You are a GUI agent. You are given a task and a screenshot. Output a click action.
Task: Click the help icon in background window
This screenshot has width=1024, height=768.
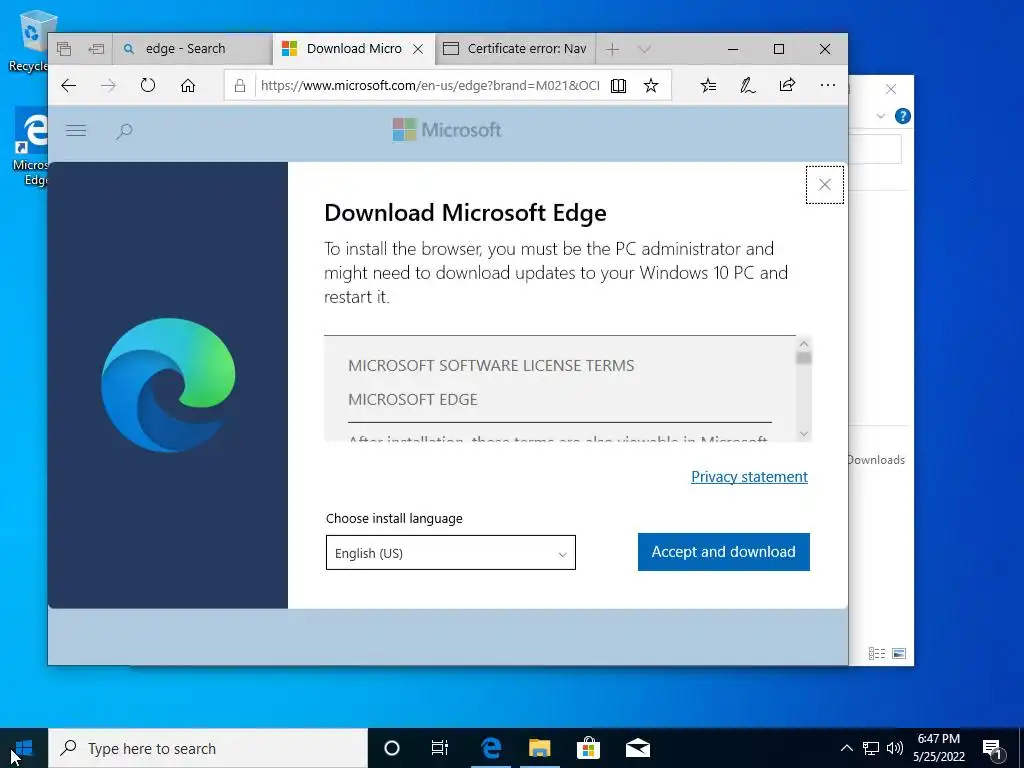(903, 116)
